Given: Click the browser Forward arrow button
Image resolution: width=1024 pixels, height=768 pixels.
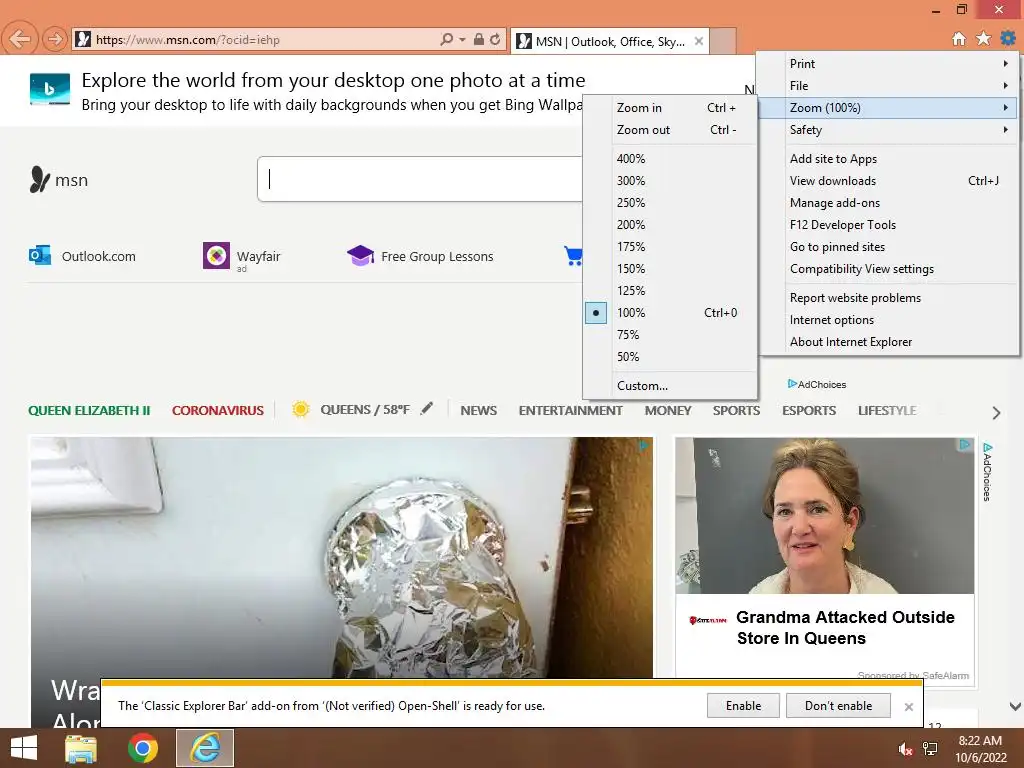Looking at the screenshot, I should [55, 39].
